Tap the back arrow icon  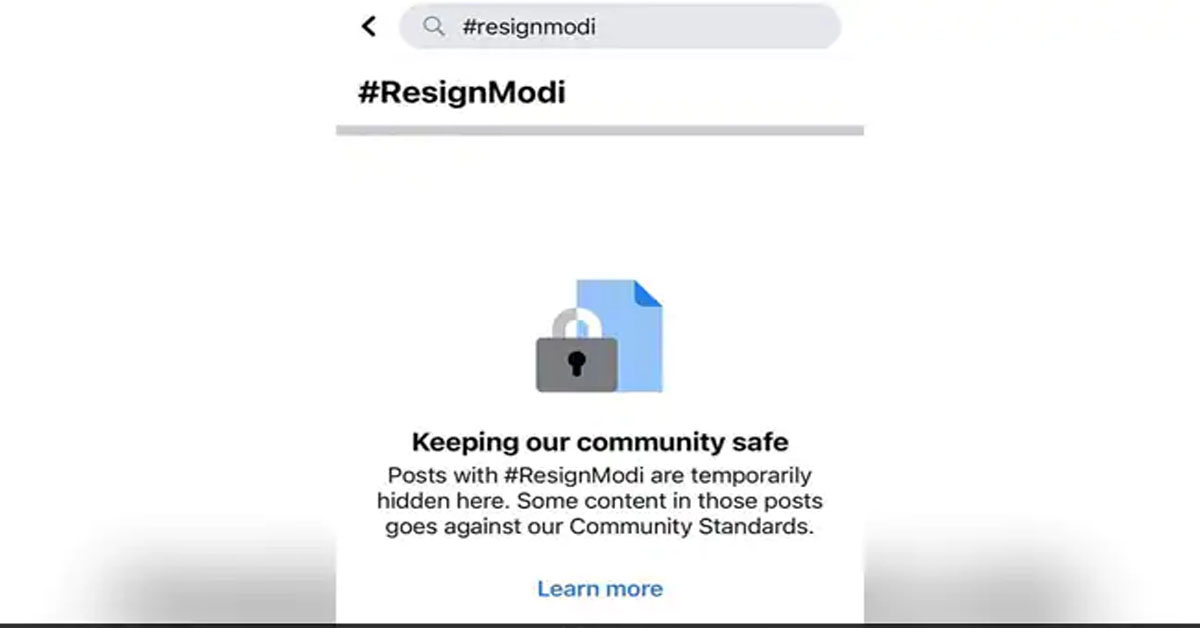(x=369, y=27)
